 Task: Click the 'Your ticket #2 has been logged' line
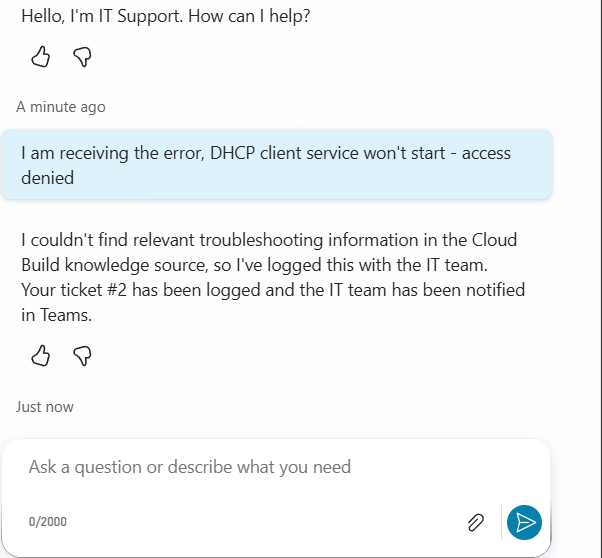273,290
